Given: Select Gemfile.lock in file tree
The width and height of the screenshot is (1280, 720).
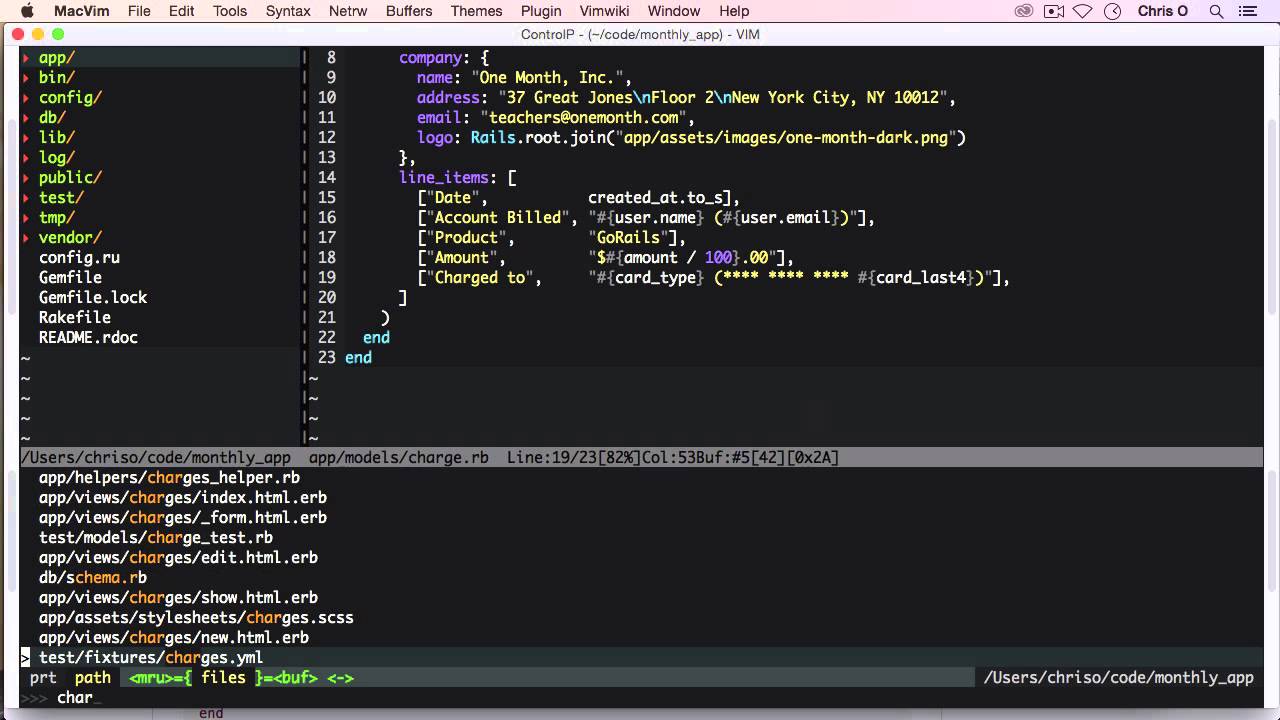Looking at the screenshot, I should [x=93, y=298].
